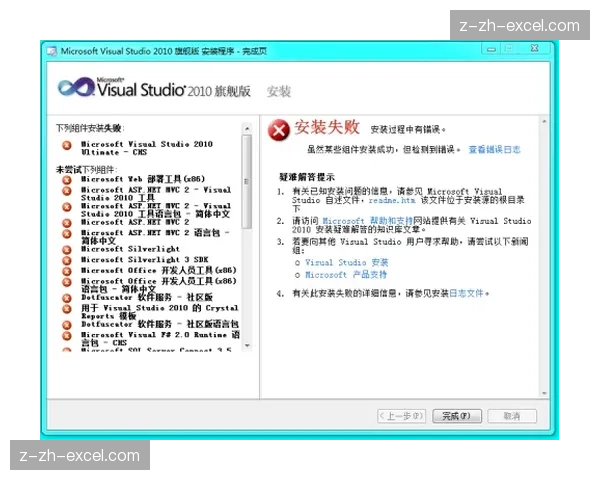Open the Visual Studio 安装 newsgroup link
The width and height of the screenshot is (600, 480).
(x=346, y=263)
